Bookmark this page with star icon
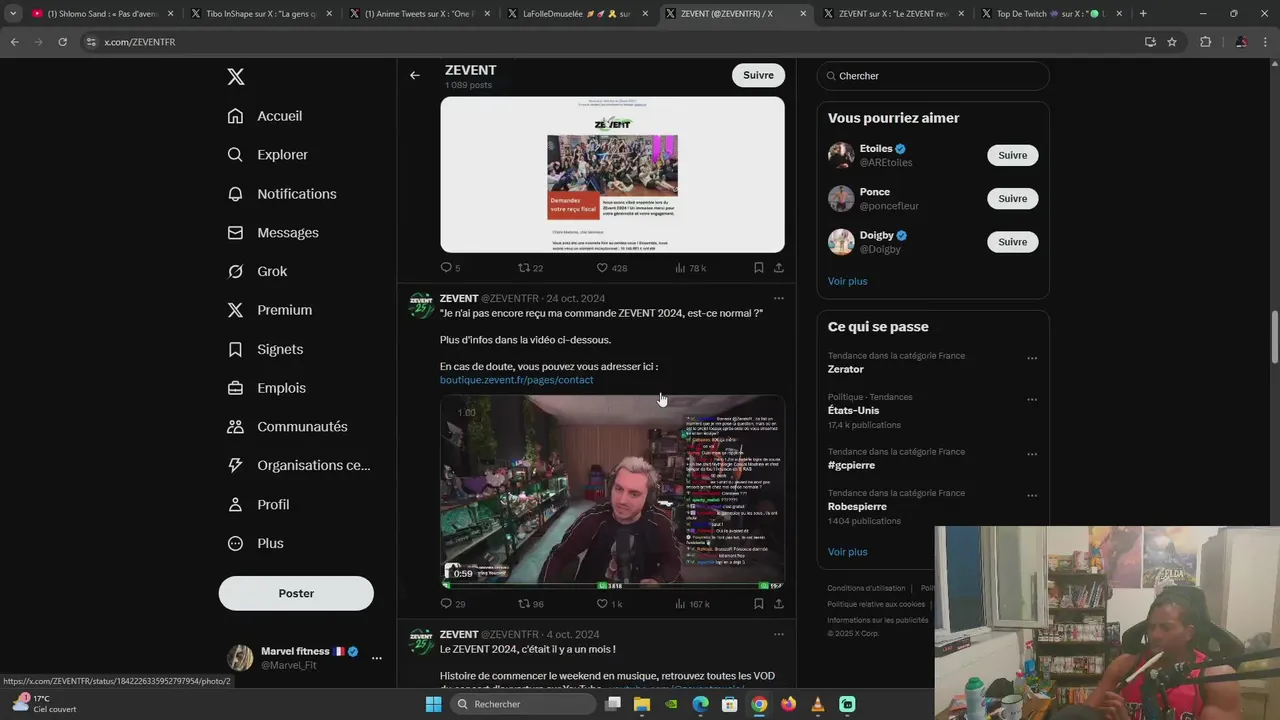The width and height of the screenshot is (1280, 720). [x=1172, y=42]
